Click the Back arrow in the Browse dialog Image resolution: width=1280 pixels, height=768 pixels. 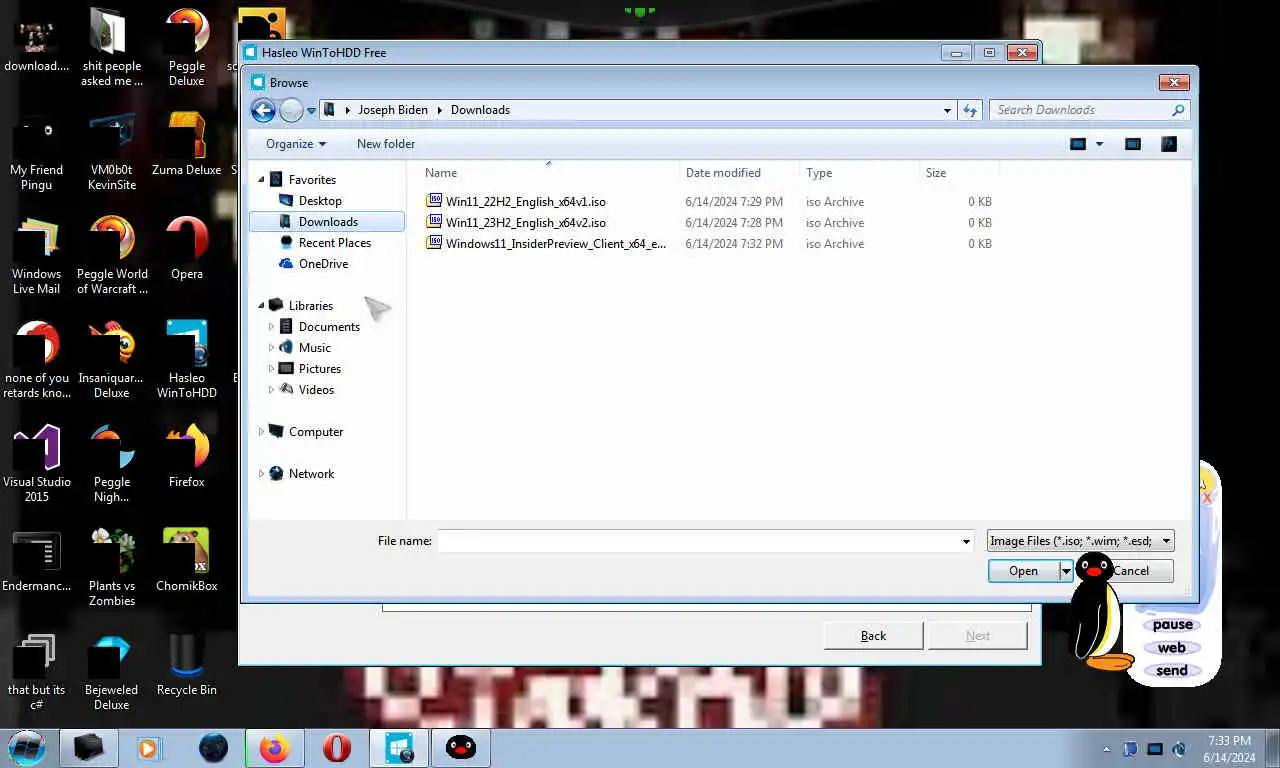263,110
